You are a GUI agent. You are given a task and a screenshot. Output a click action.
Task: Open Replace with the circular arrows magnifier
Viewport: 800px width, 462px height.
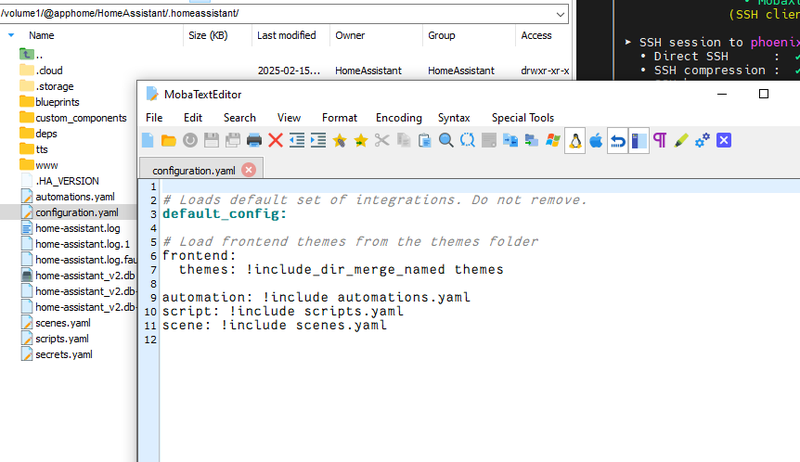pos(467,140)
